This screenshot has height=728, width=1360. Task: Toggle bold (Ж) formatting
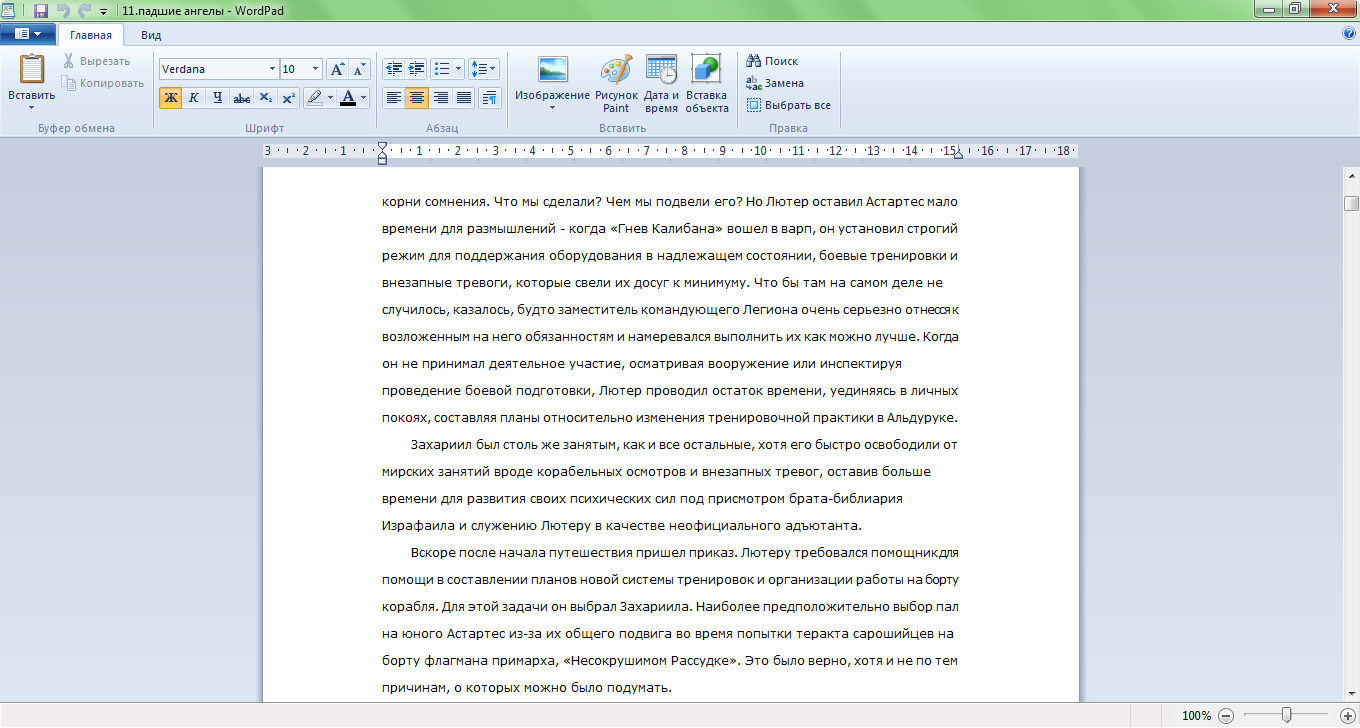(x=170, y=98)
